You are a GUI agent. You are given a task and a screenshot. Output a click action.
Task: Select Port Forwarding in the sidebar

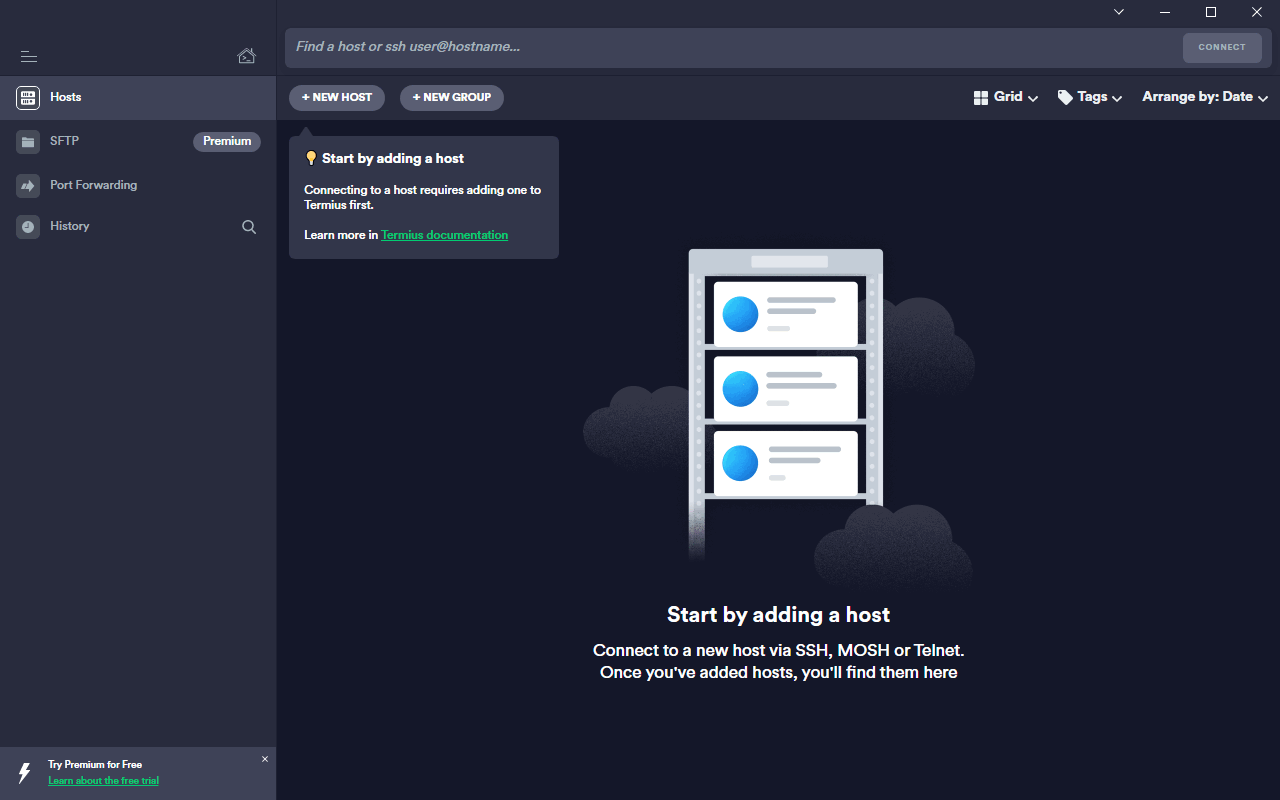(93, 185)
